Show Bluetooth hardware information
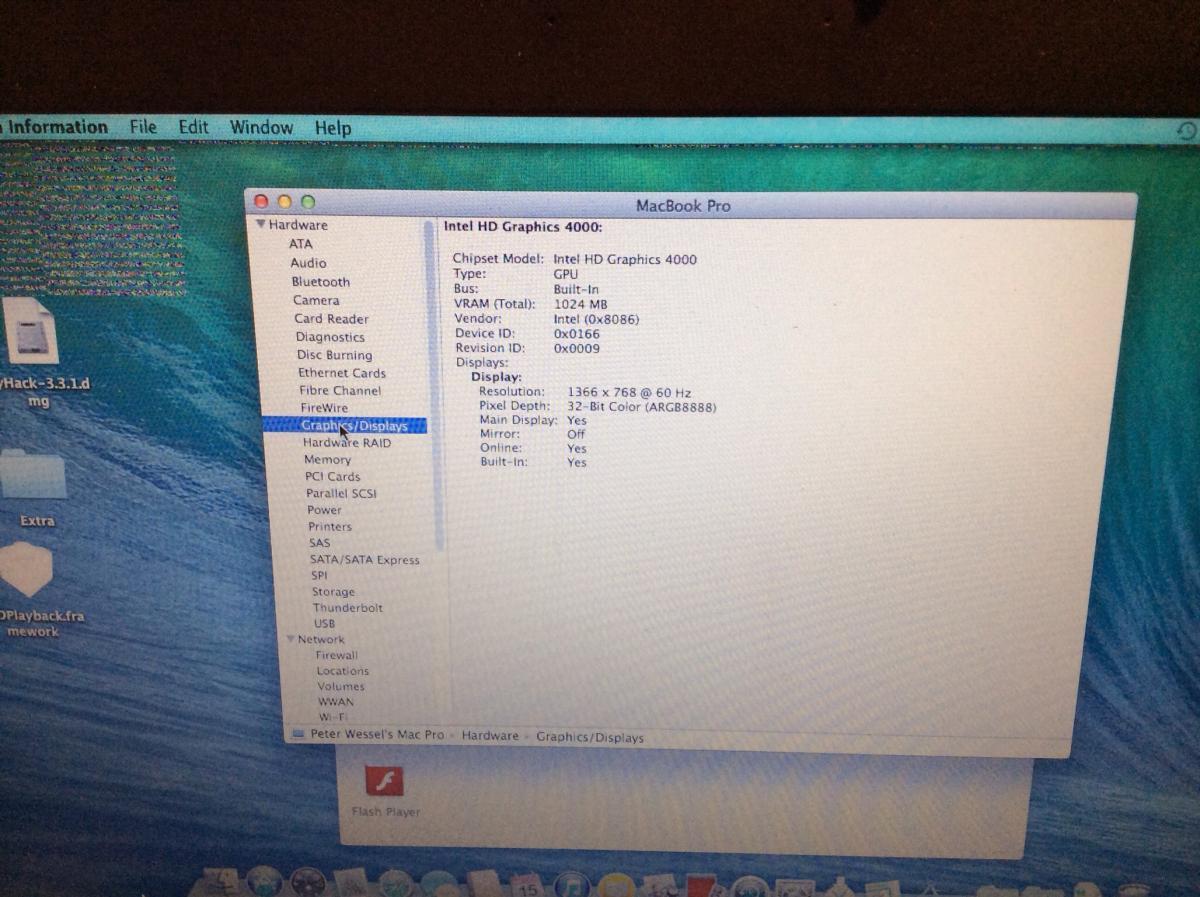Image resolution: width=1200 pixels, height=897 pixels. click(320, 282)
